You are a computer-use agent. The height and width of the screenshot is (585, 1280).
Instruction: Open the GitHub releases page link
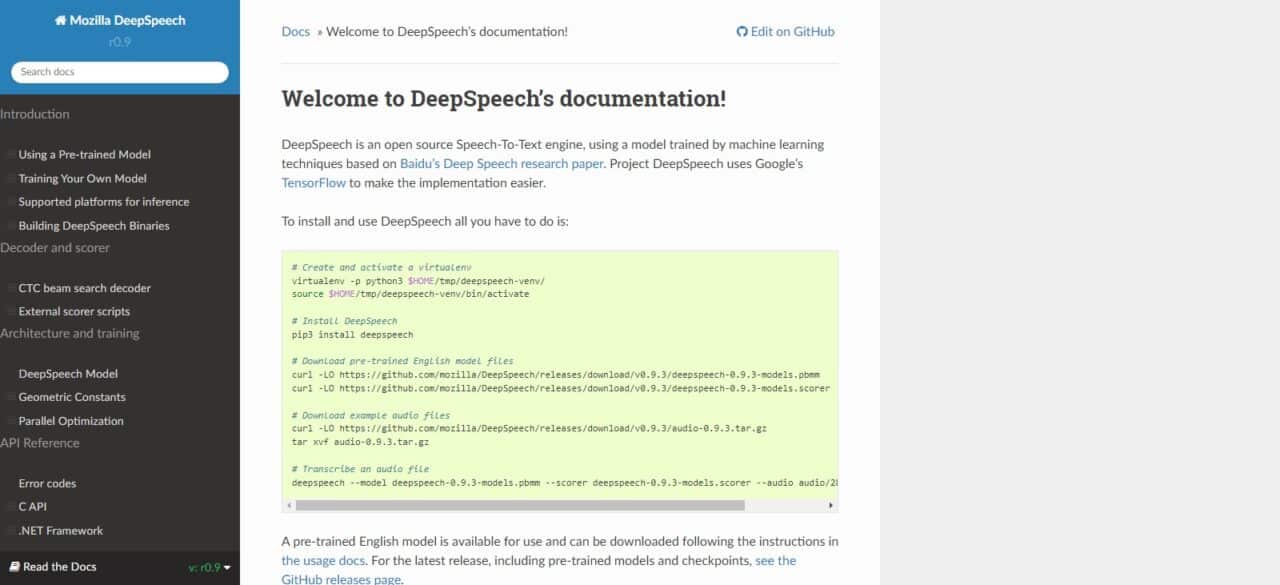341,580
